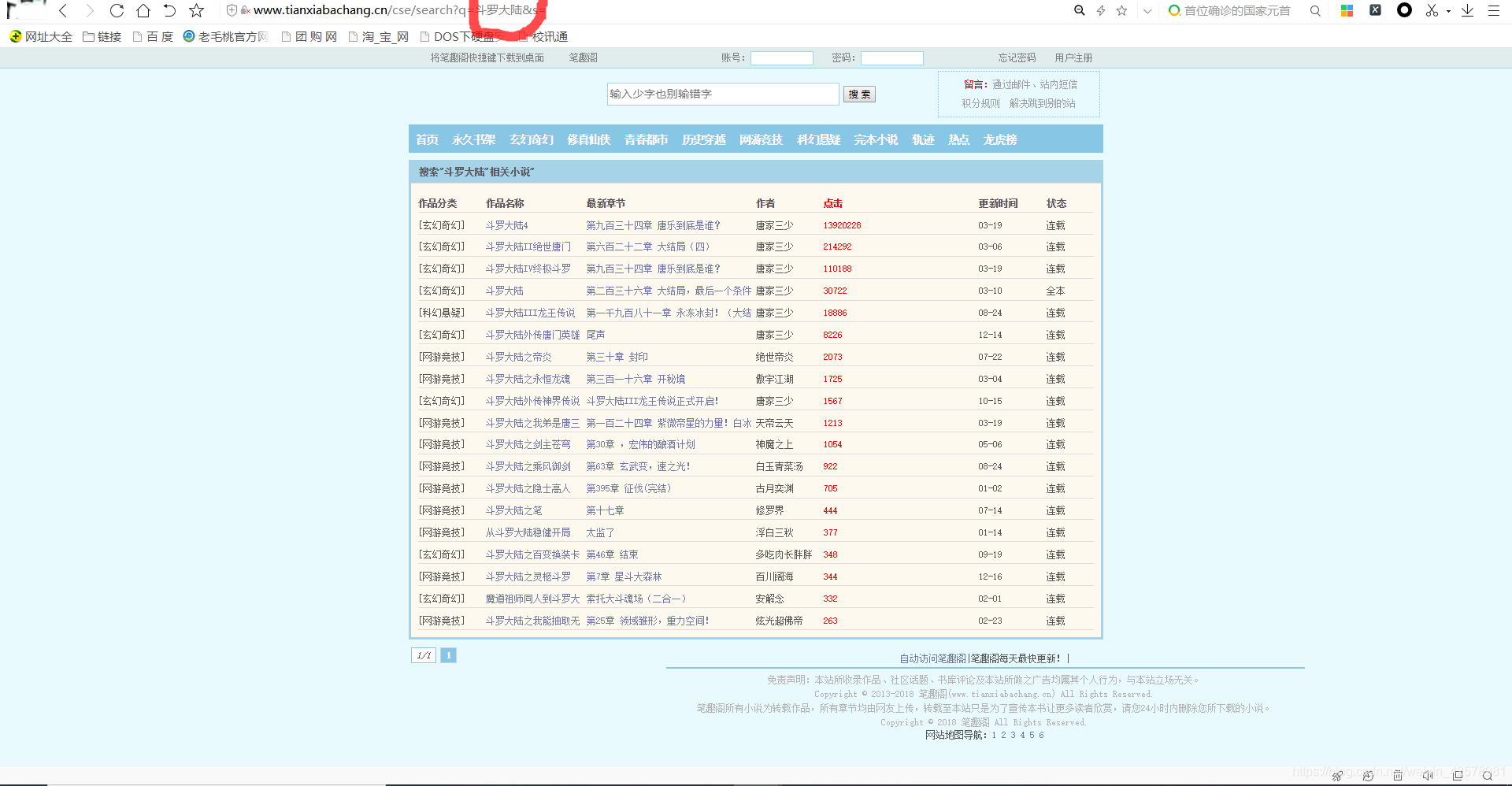Click the 用户注册 link
Viewport: 1512px width, 786px height.
[x=1073, y=57]
